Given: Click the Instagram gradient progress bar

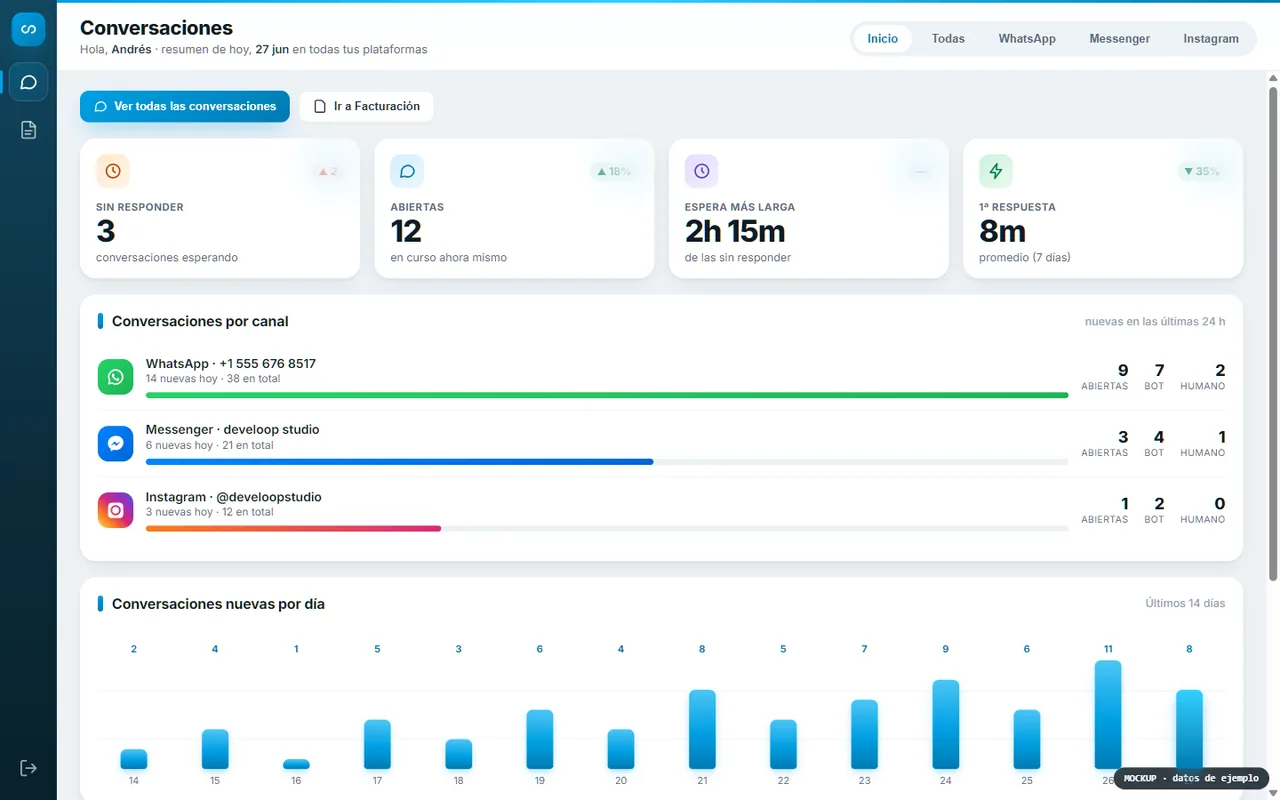Looking at the screenshot, I should click(x=293, y=528).
